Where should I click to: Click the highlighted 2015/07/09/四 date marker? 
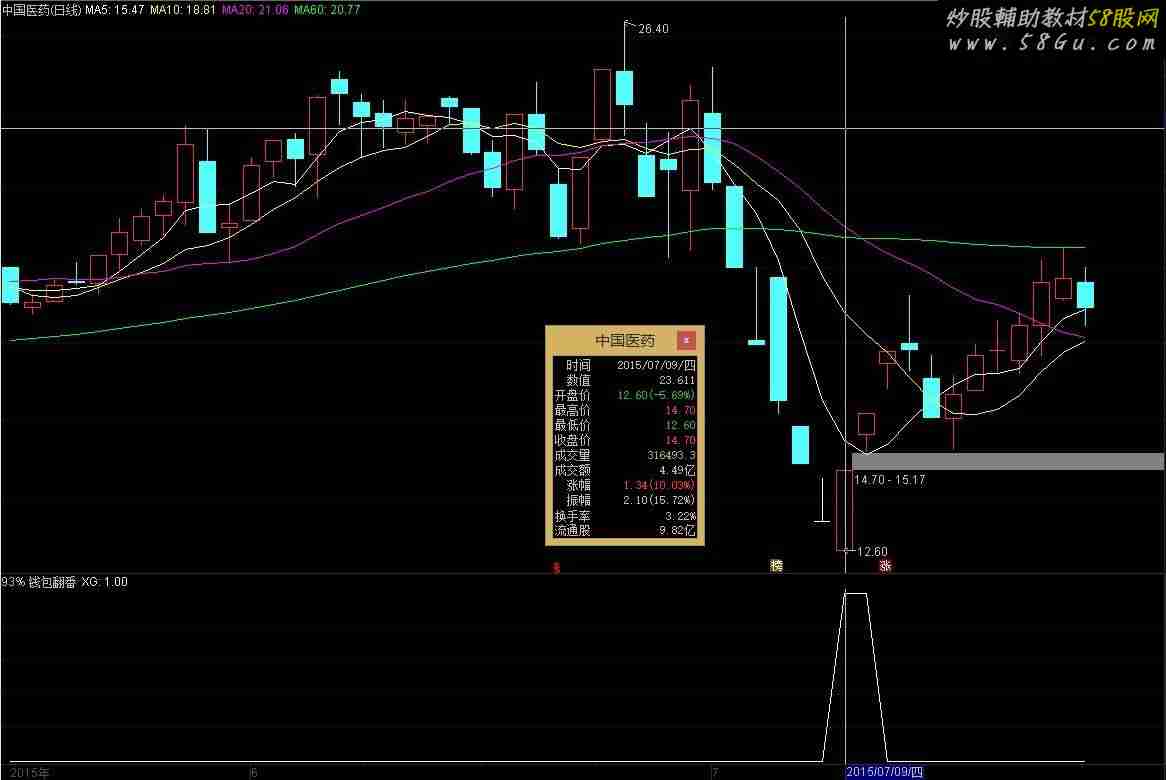pyautogui.click(x=884, y=772)
